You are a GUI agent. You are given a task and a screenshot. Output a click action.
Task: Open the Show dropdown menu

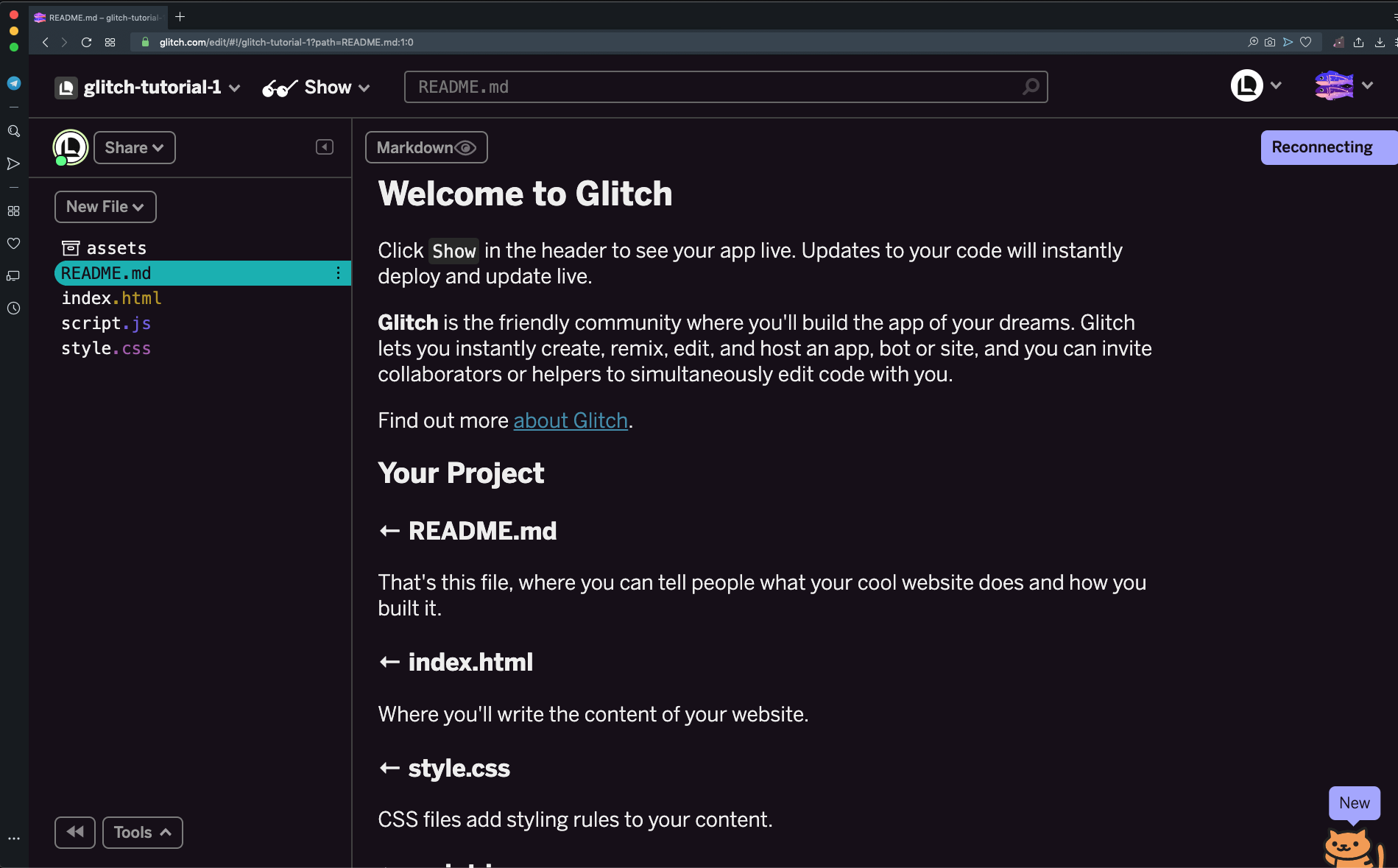coord(317,88)
